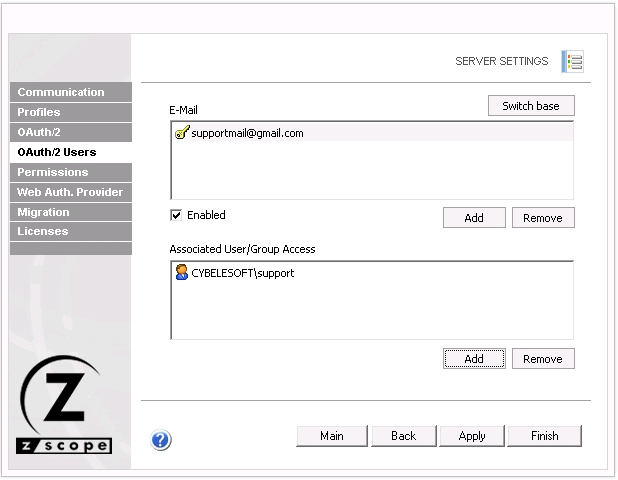Open help with the question mark icon
Image resolution: width=618 pixels, height=480 pixels.
(x=161, y=440)
